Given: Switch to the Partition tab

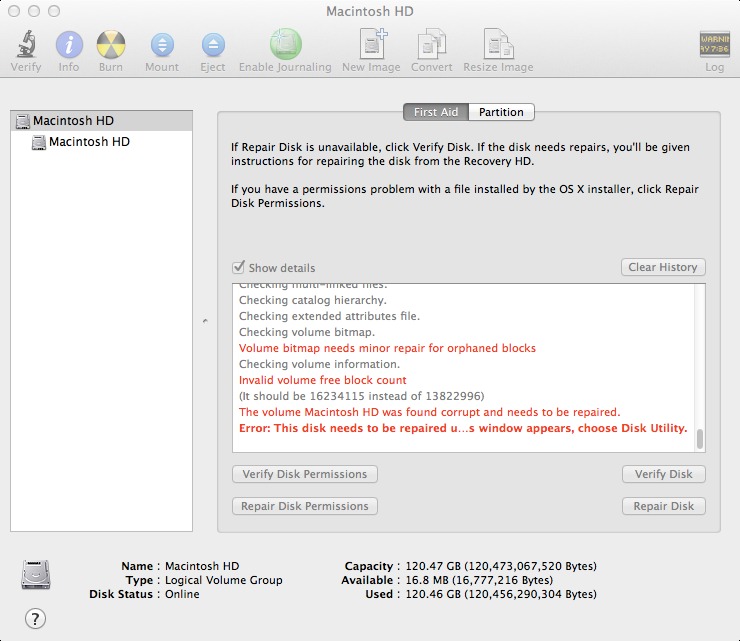Looking at the screenshot, I should (x=501, y=112).
